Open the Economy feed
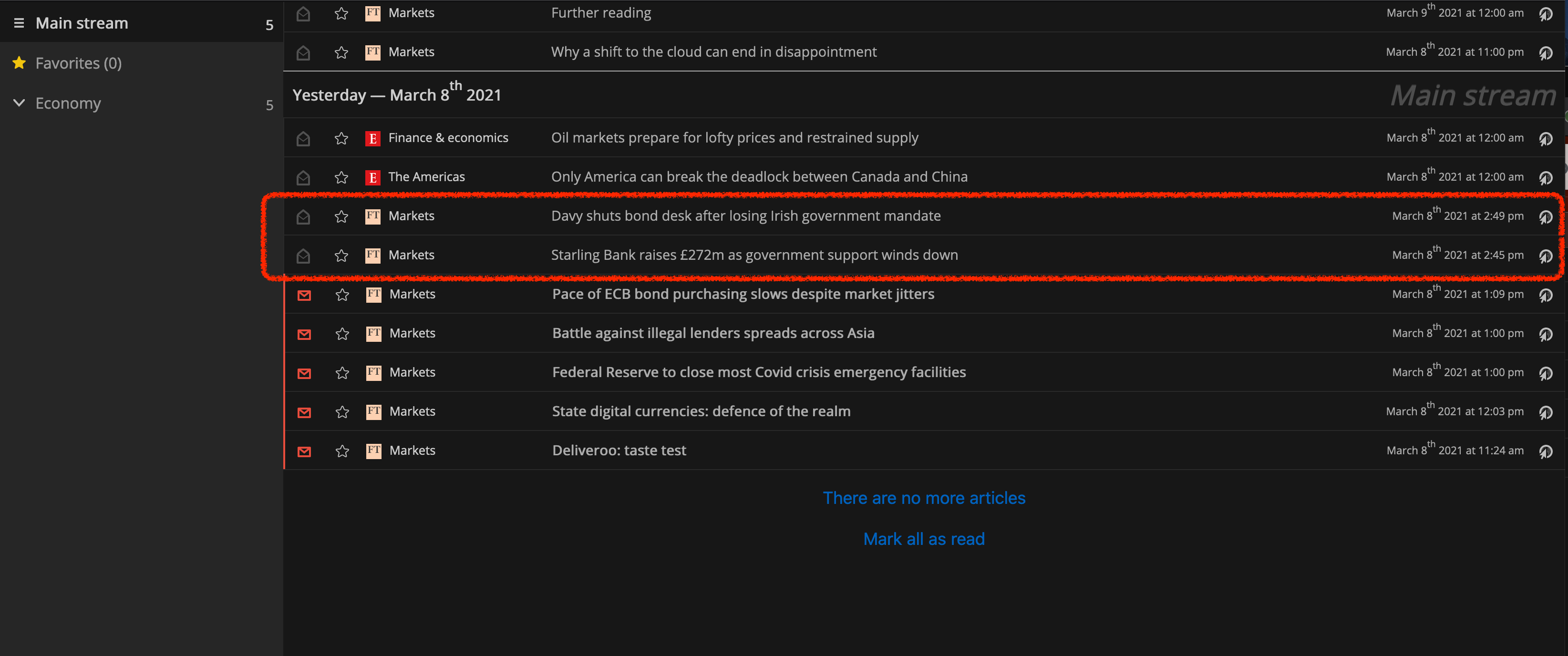The width and height of the screenshot is (1568, 656). coord(68,103)
